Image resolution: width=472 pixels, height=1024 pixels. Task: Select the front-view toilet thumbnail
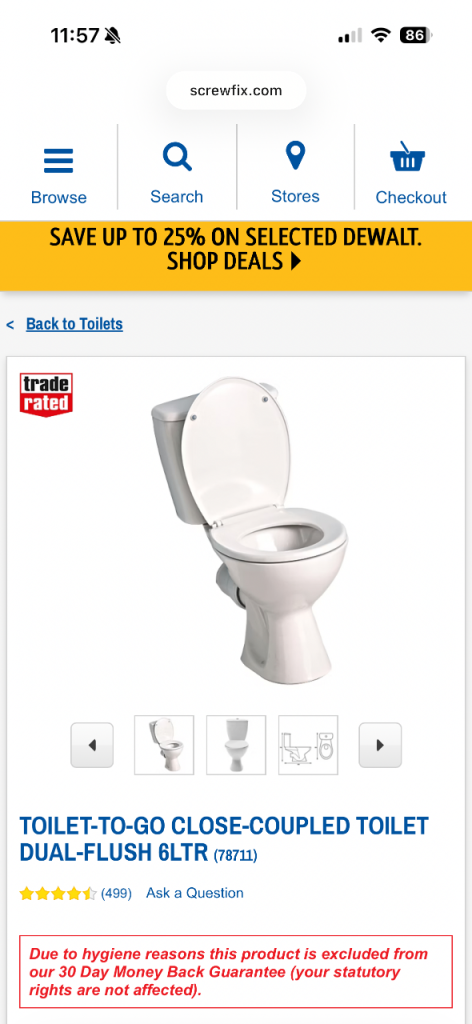click(x=236, y=745)
